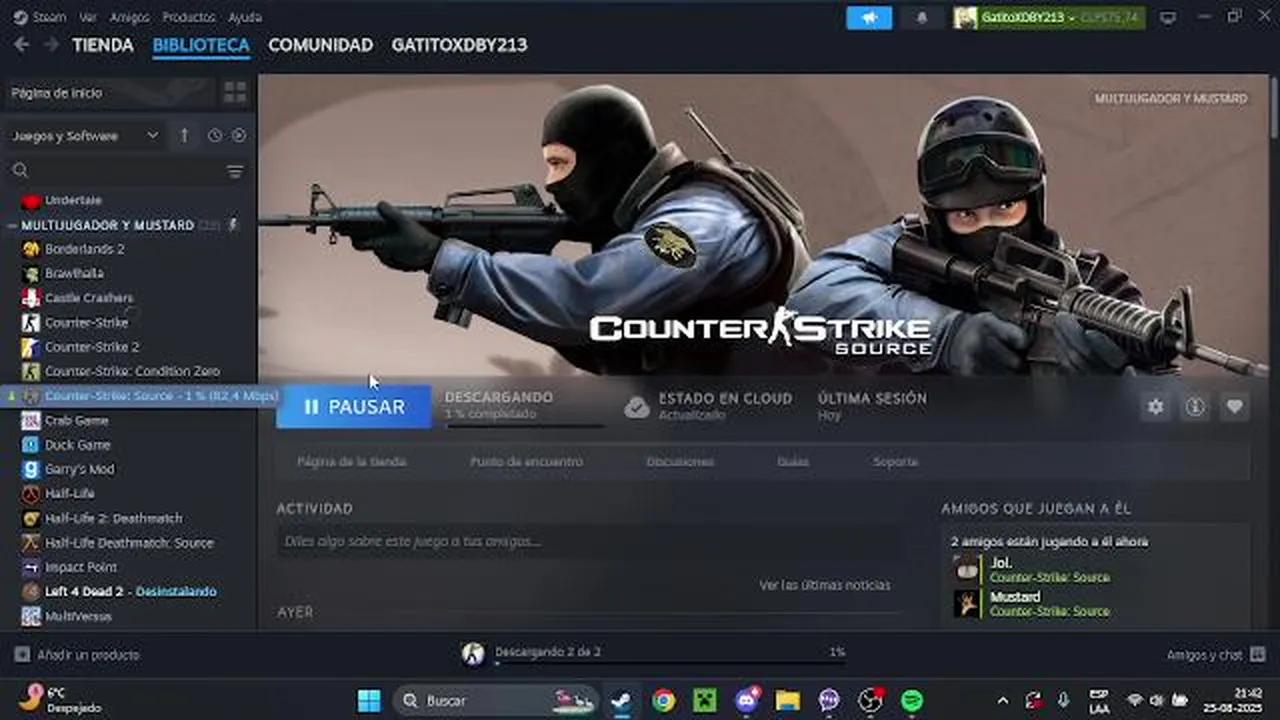Screen dimensions: 1280x720
Task: Open friend Jol.'s entry
Action: 1095,569
